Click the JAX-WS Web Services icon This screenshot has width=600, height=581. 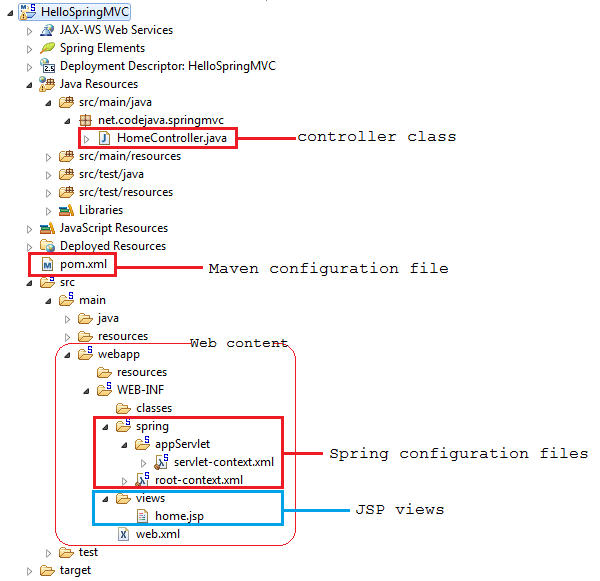tap(47, 30)
